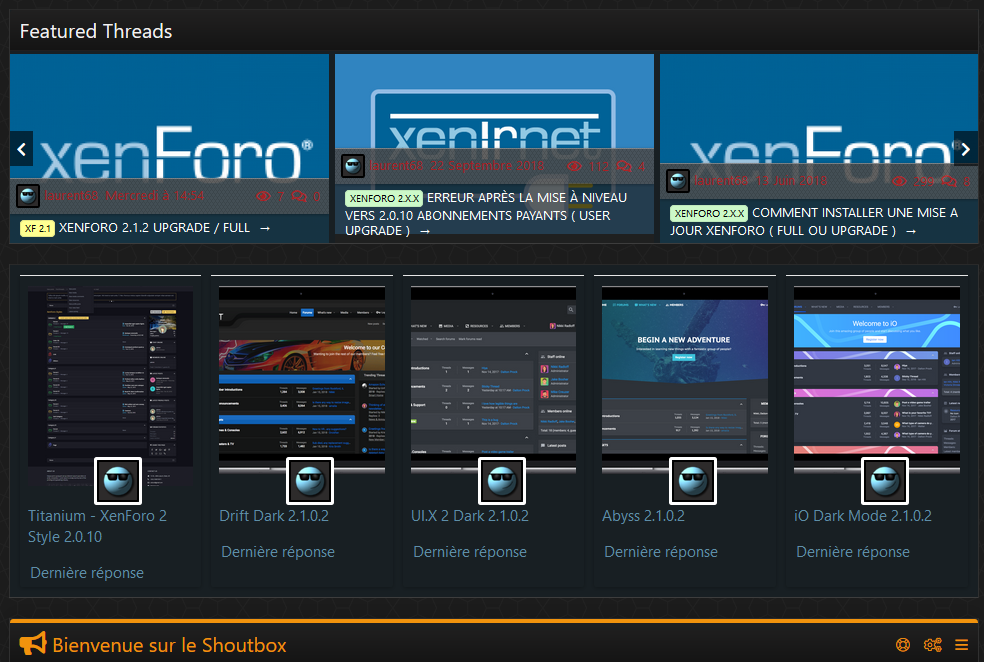Open Titanium style preview thumbnail
Screen dimensions: 984x662
click(x=110, y=385)
